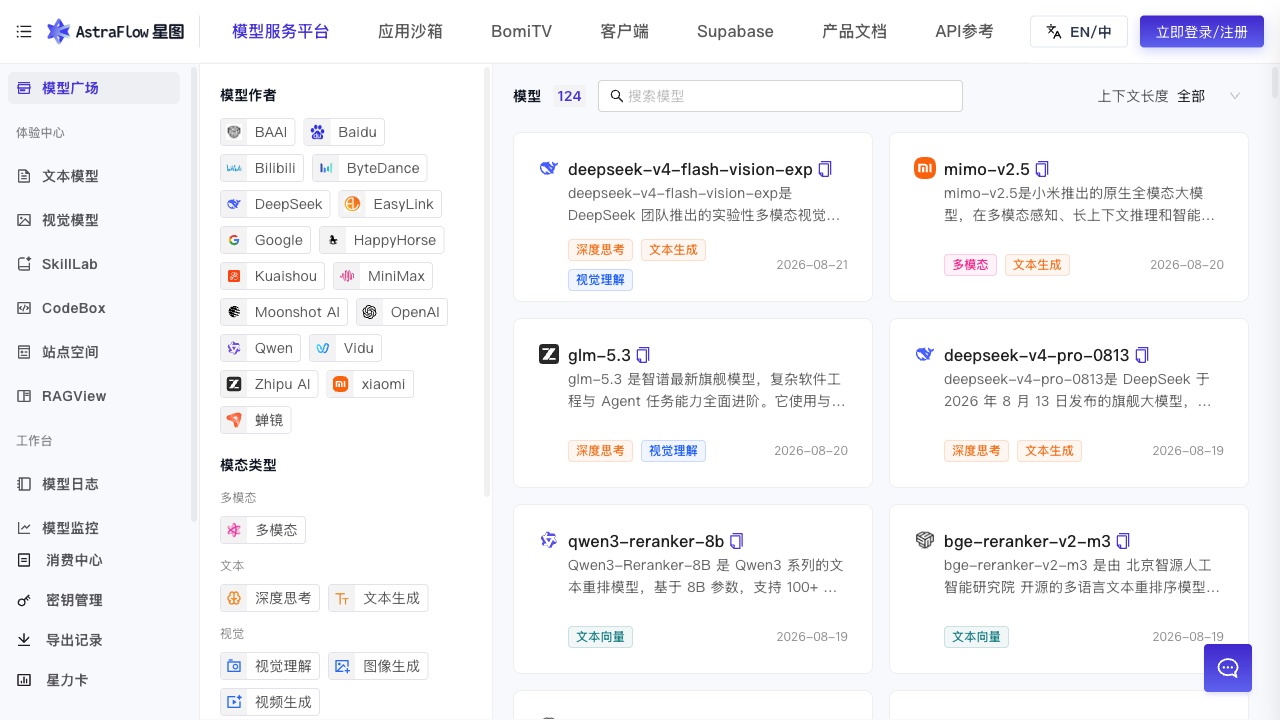Screen dimensions: 1280x720
Task: Switch to BomiTV tab
Action: tap(521, 32)
